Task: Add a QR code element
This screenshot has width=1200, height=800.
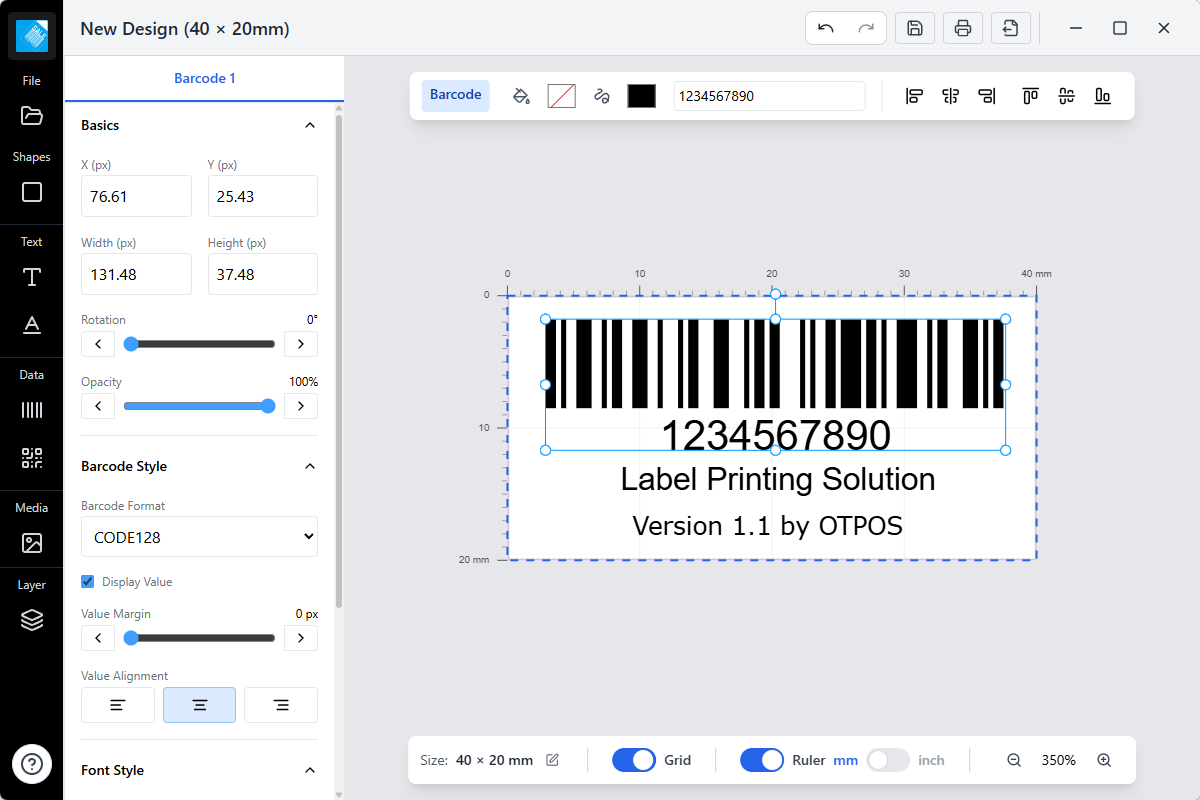Action: tap(32, 458)
